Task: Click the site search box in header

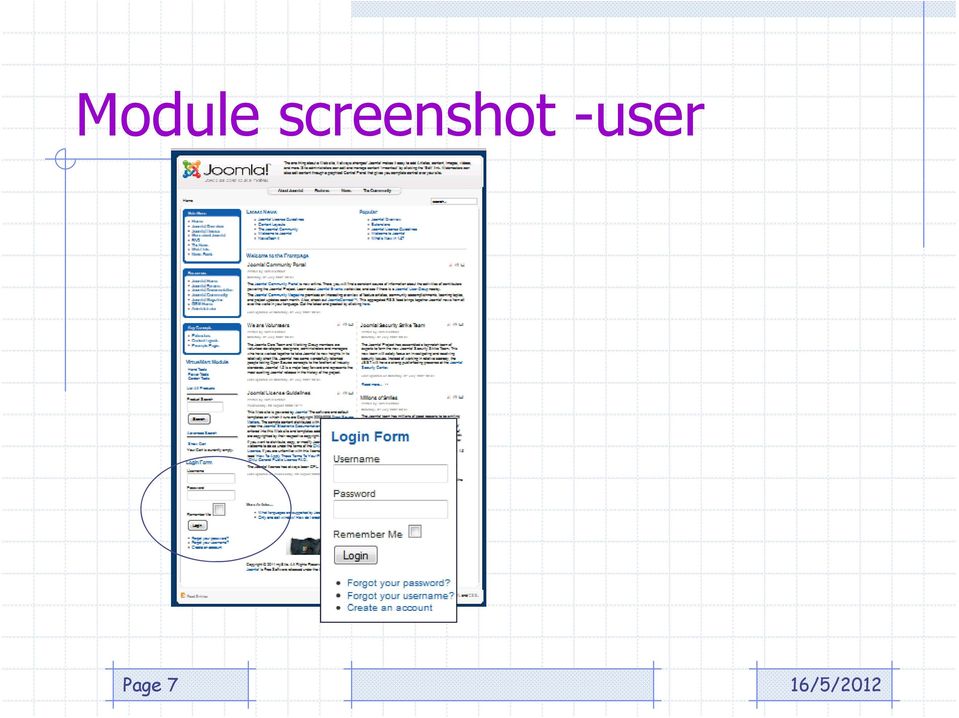Action: 454,201
